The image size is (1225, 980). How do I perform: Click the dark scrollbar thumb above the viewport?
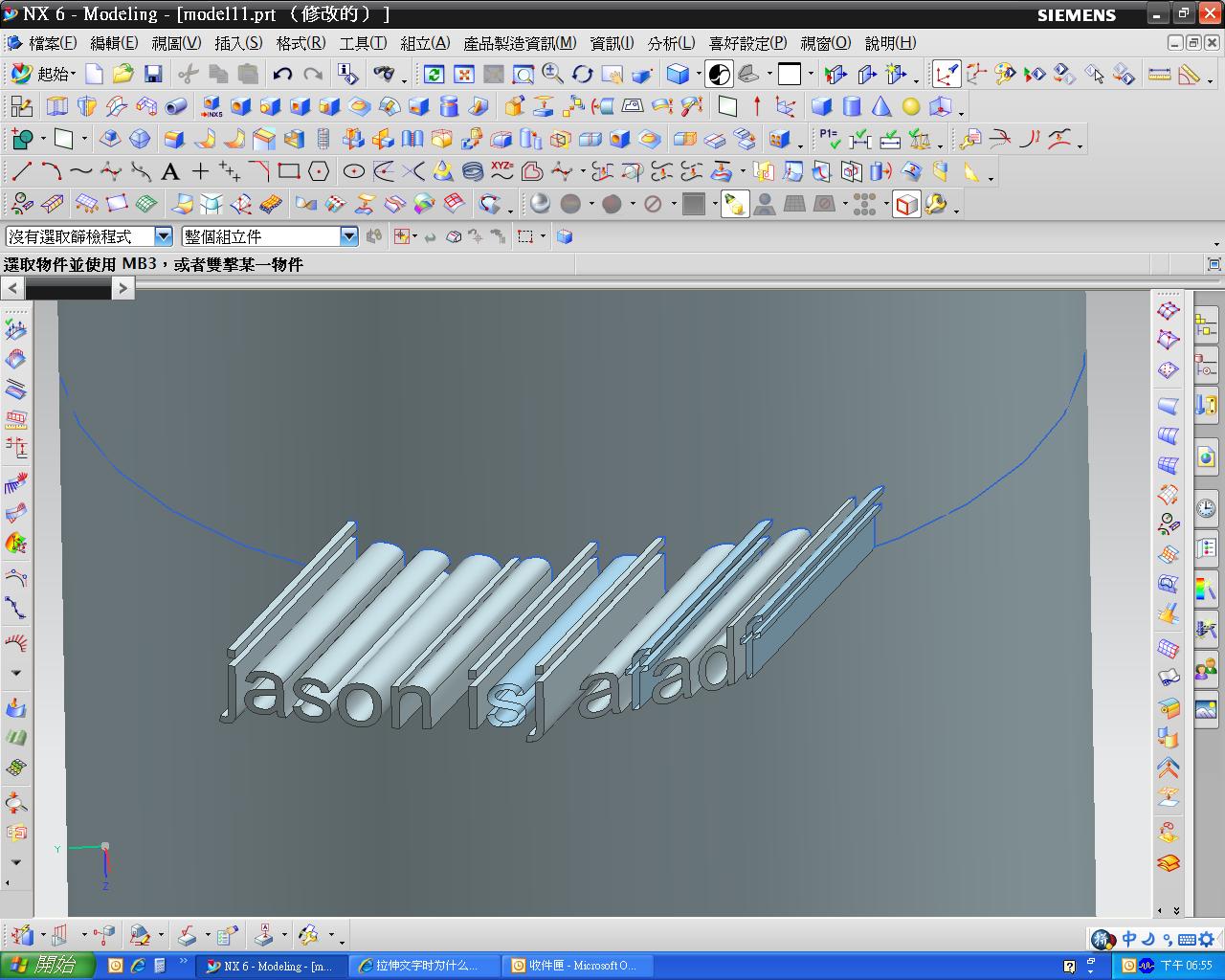[x=68, y=288]
